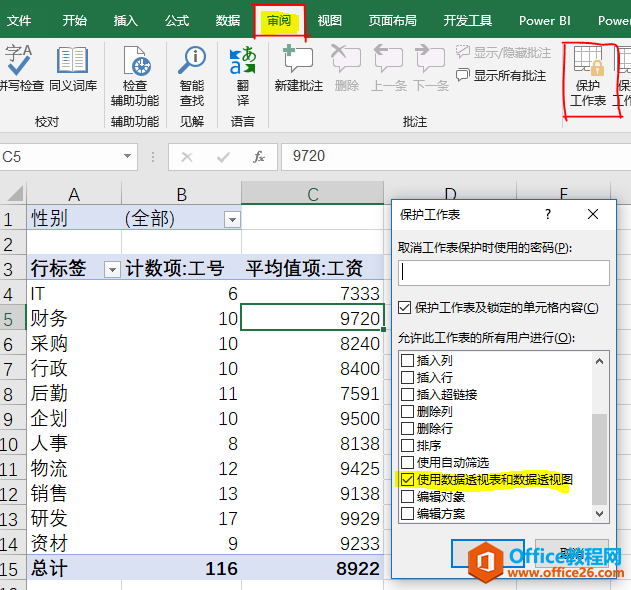
Task: Enable the Insert rows (插入行) checkbox
Action: pyautogui.click(x=408, y=378)
